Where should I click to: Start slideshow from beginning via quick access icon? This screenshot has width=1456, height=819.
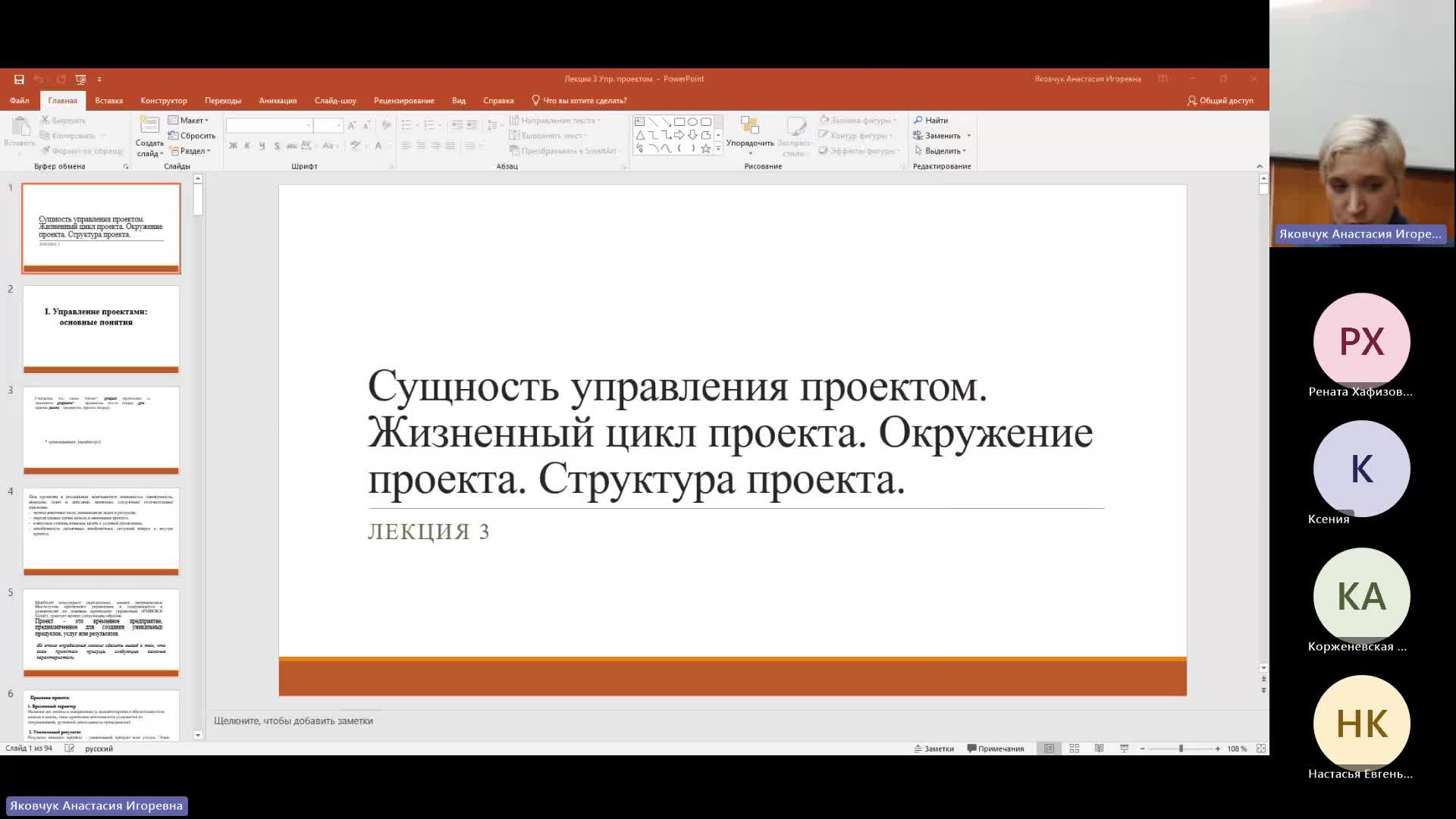pyautogui.click(x=81, y=79)
